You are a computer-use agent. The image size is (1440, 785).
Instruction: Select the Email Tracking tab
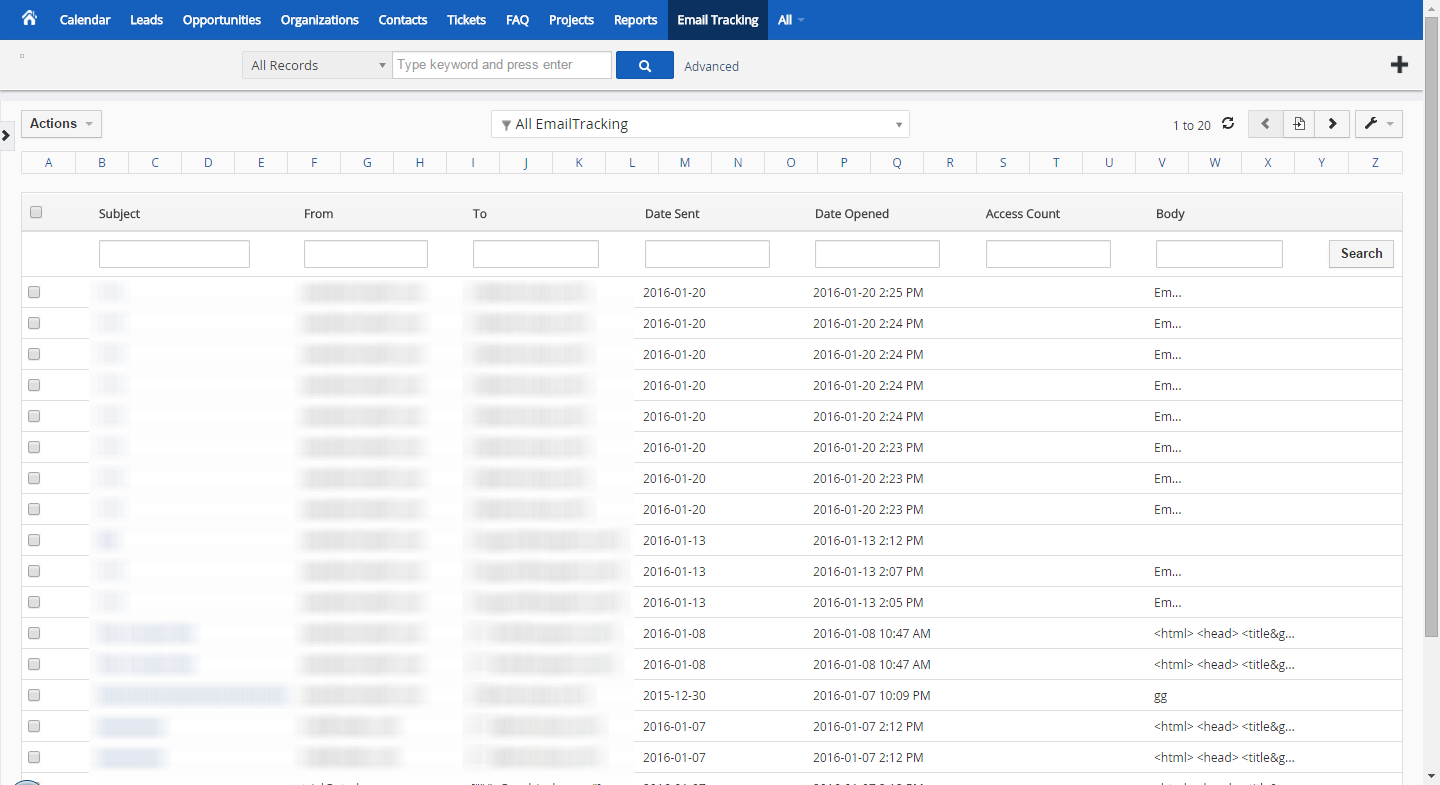(x=718, y=20)
